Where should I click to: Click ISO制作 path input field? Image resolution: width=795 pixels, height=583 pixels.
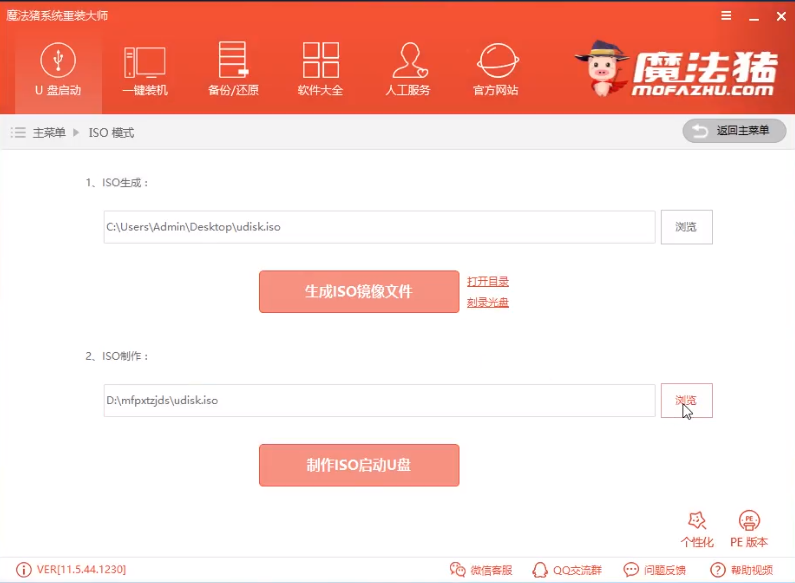(x=379, y=400)
